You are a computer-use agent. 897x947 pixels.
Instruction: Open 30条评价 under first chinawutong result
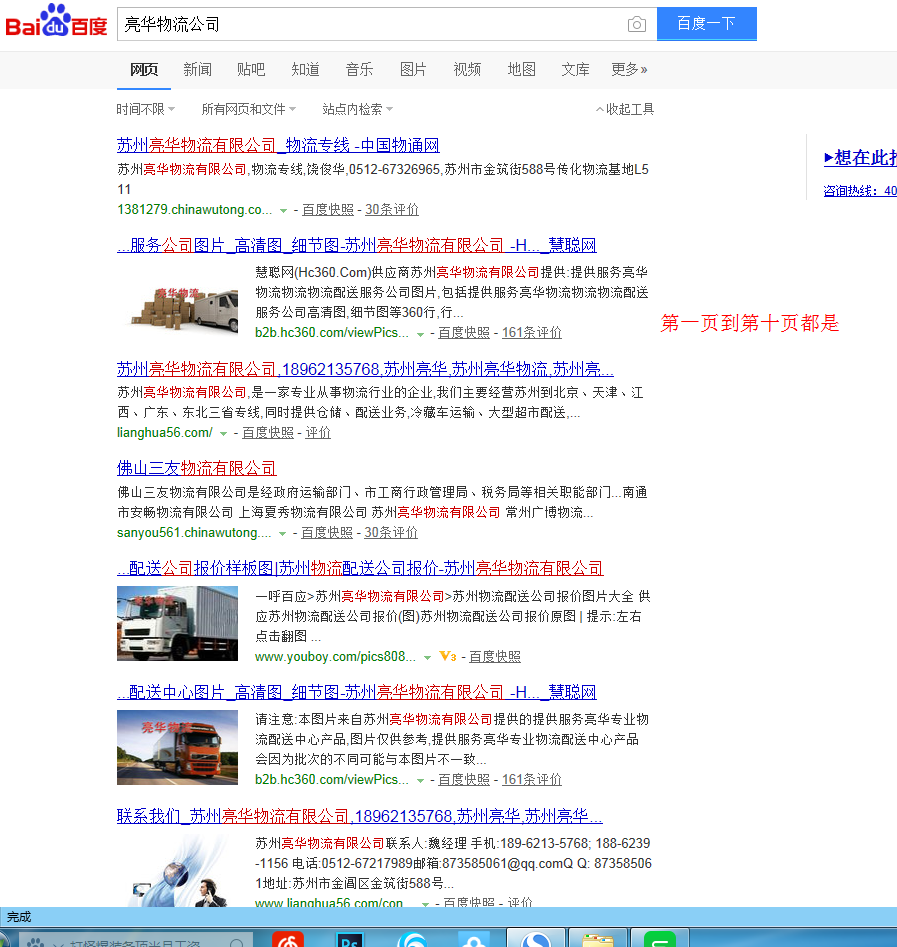391,210
